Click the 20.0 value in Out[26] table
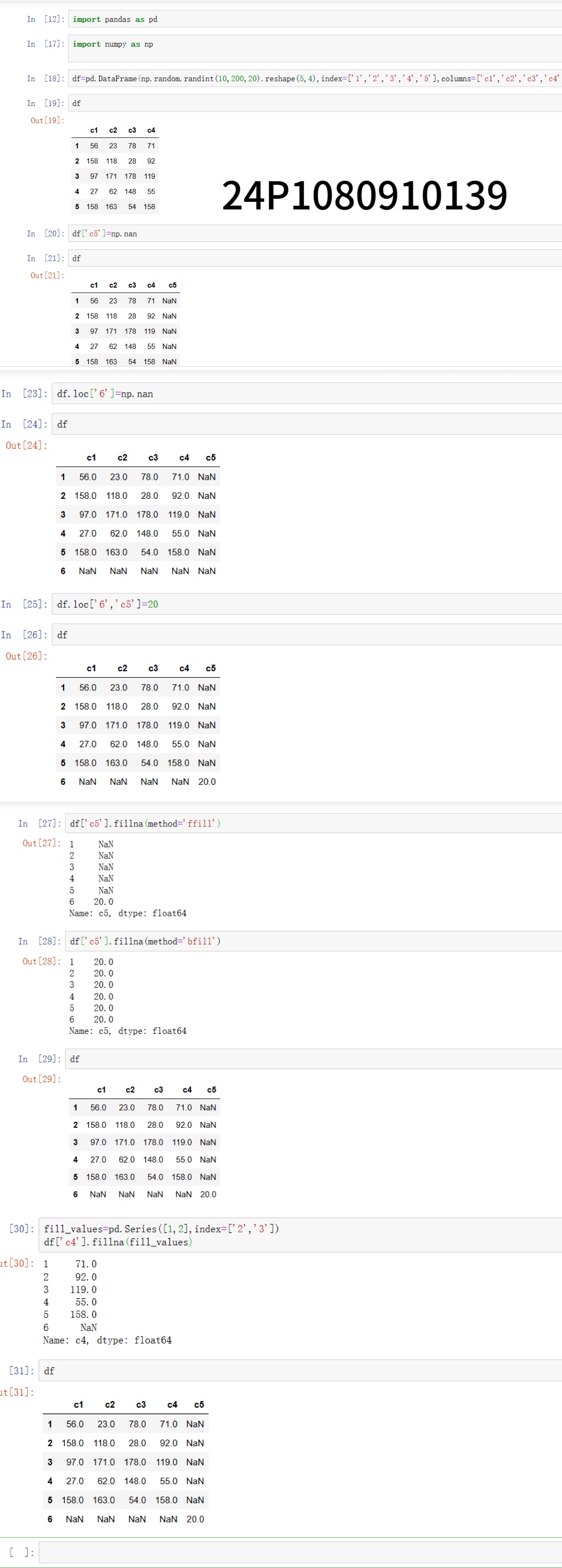The width and height of the screenshot is (562, 1568). coord(207,782)
